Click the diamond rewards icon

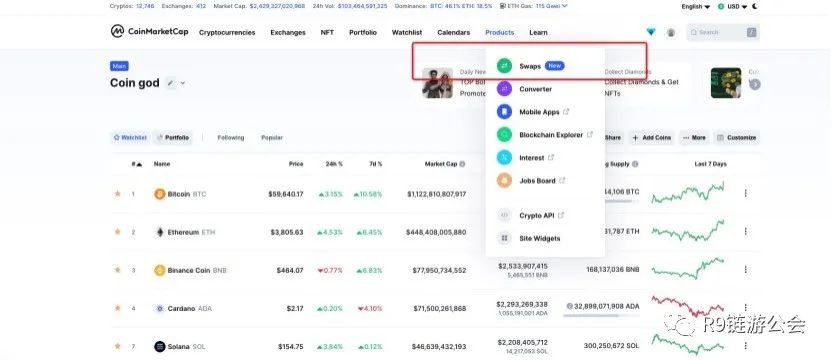(651, 32)
